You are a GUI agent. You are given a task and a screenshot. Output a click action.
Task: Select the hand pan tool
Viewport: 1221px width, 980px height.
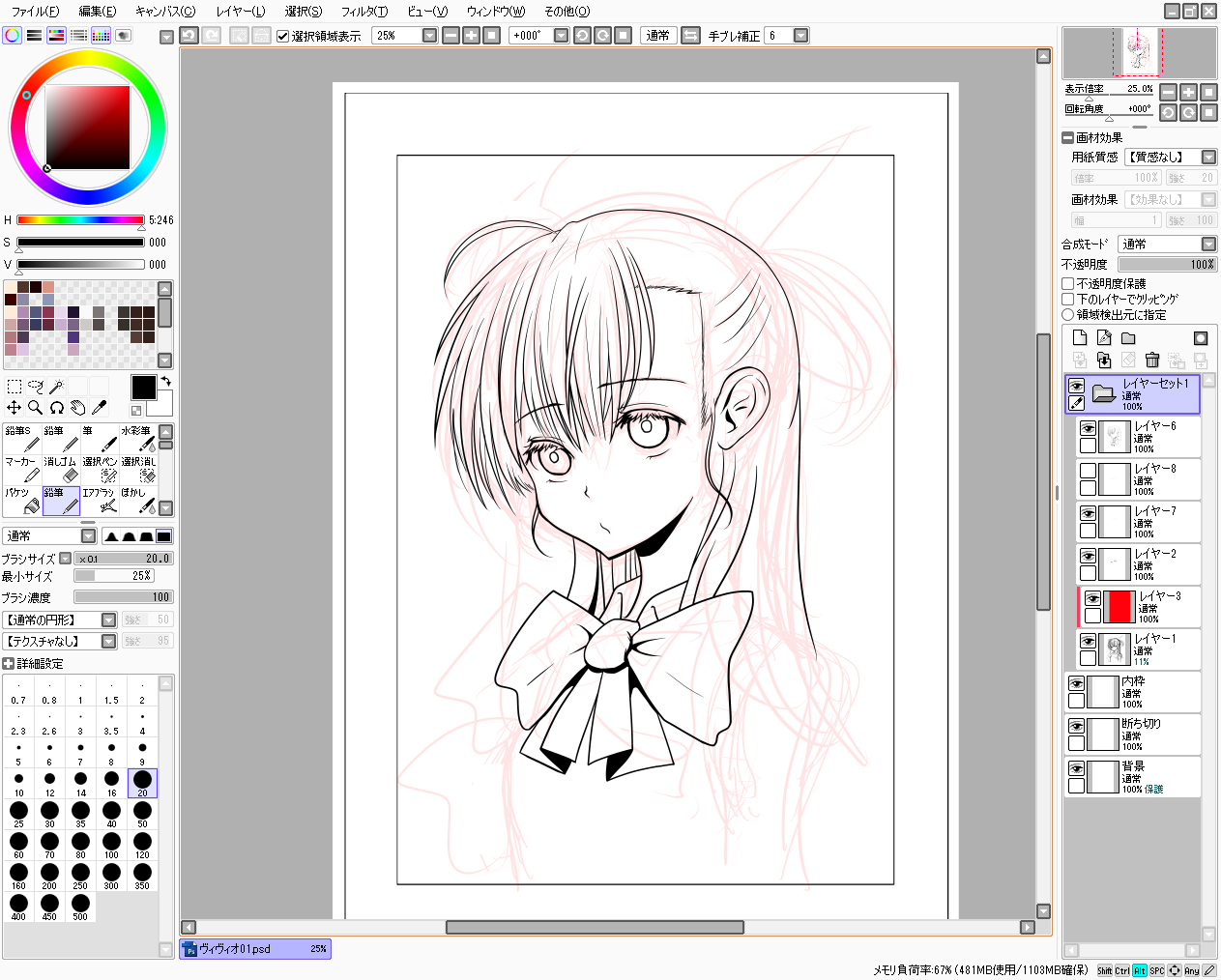pos(78,408)
